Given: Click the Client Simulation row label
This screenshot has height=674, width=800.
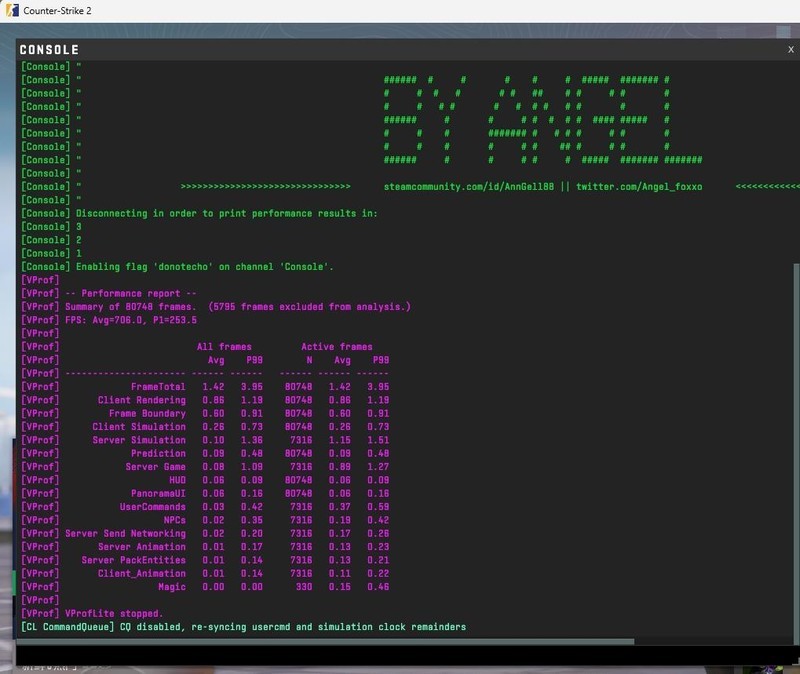Looking at the screenshot, I should point(139,427).
